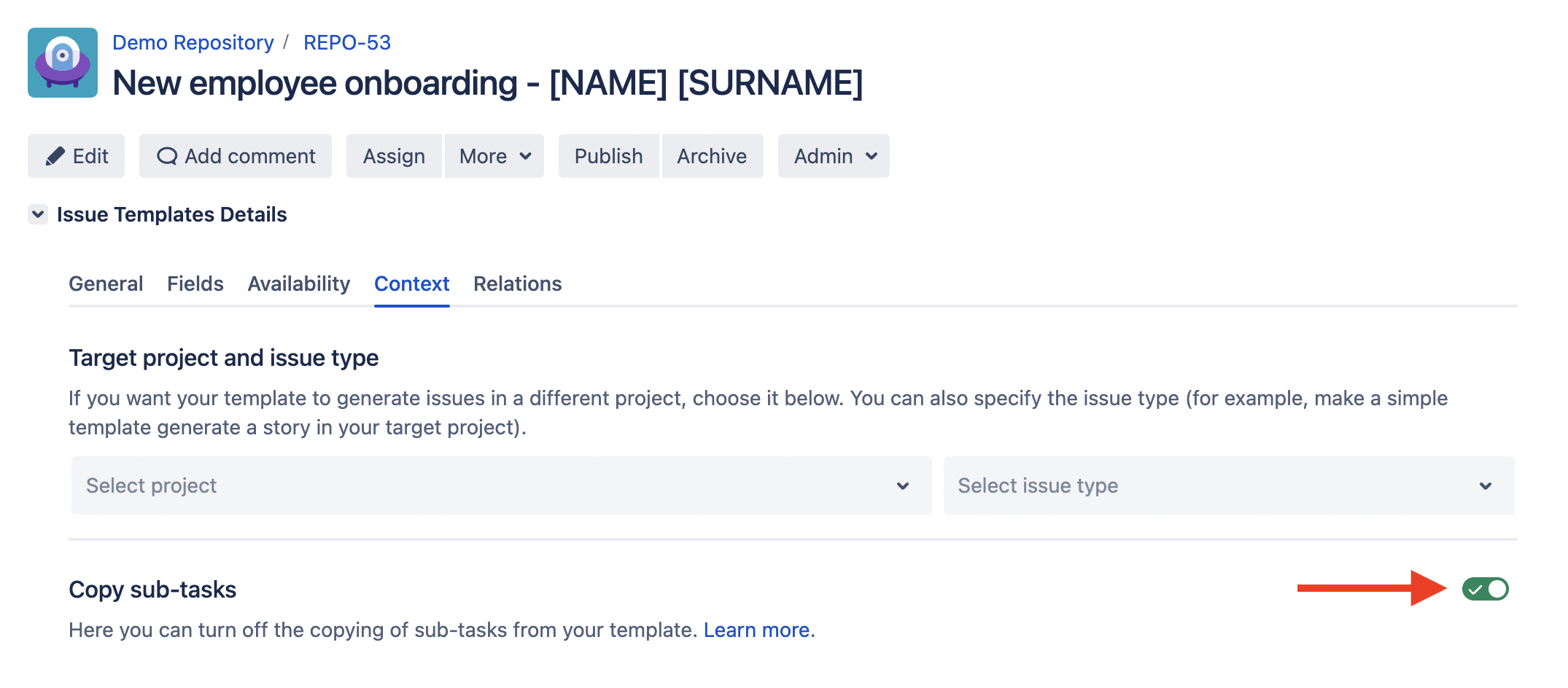Open the REPO-53 issue key link
The width and height of the screenshot is (1568, 688).
(347, 42)
